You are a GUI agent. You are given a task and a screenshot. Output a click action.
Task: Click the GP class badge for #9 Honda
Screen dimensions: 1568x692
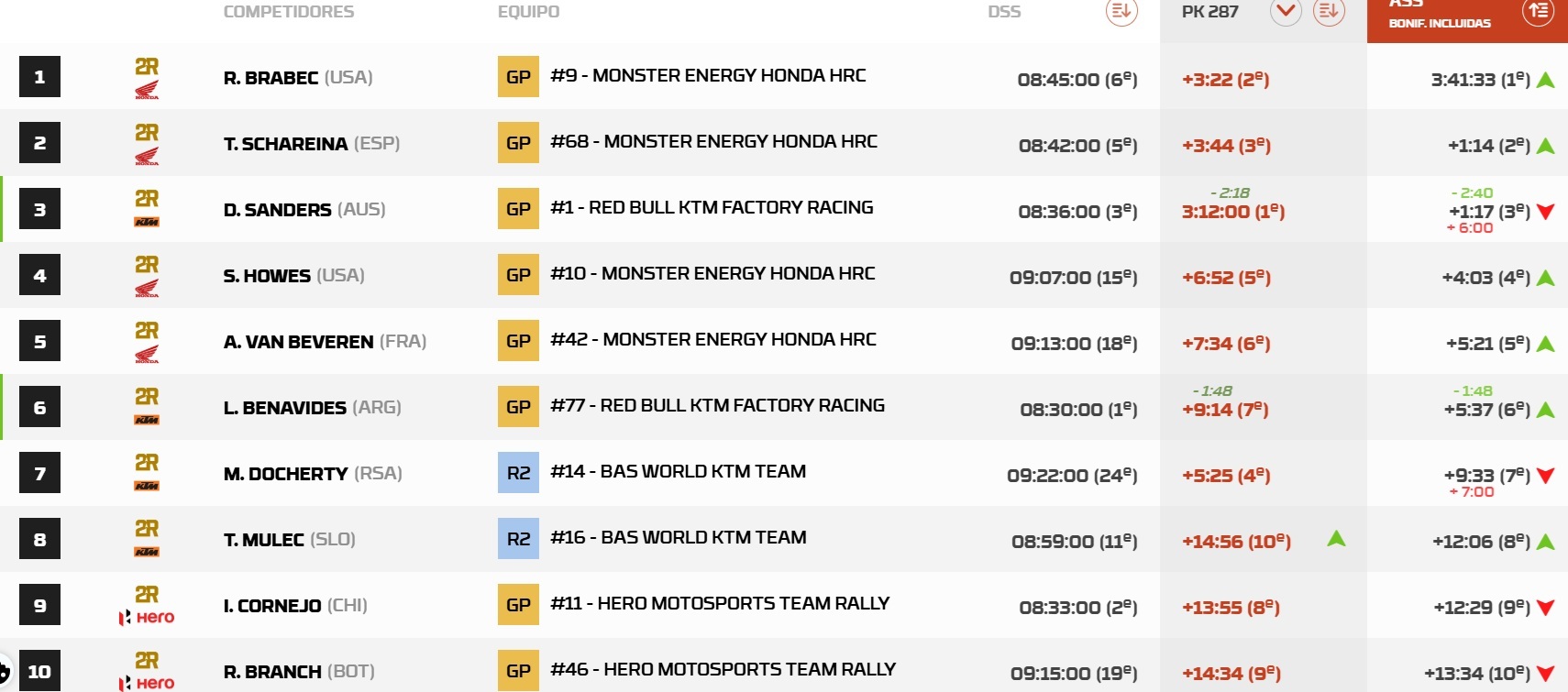[x=518, y=77]
